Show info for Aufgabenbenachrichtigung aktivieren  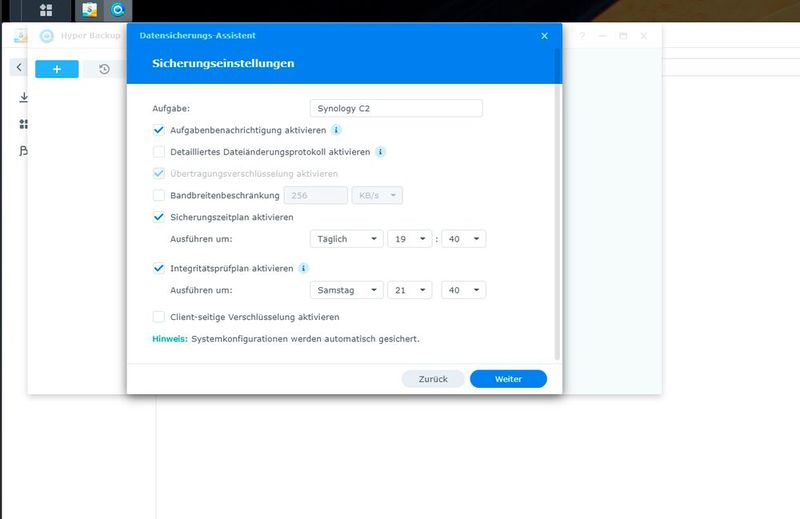coord(336,130)
